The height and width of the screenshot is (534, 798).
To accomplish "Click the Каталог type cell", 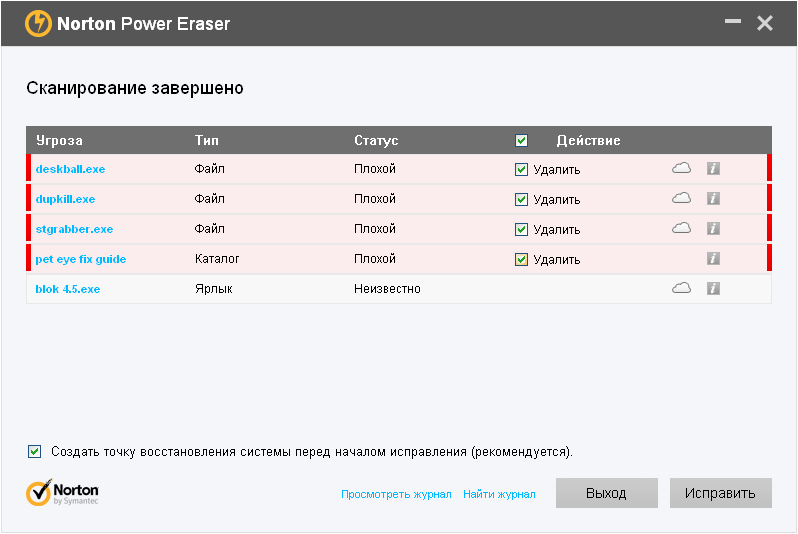I will [217, 259].
